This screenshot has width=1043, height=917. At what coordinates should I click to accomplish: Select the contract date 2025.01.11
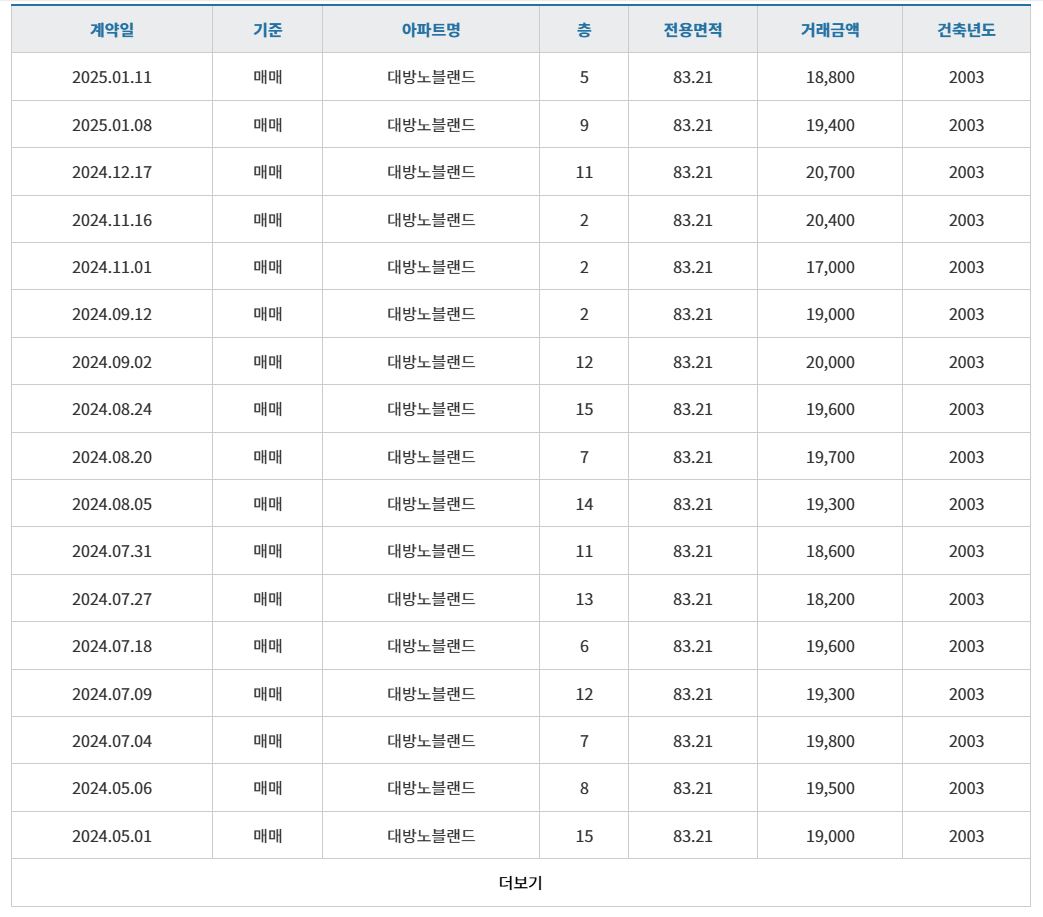tap(112, 77)
